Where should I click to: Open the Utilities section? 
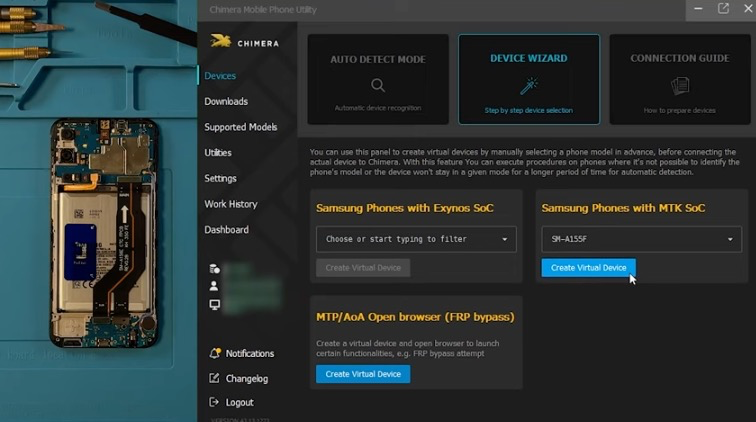pyautogui.click(x=218, y=152)
